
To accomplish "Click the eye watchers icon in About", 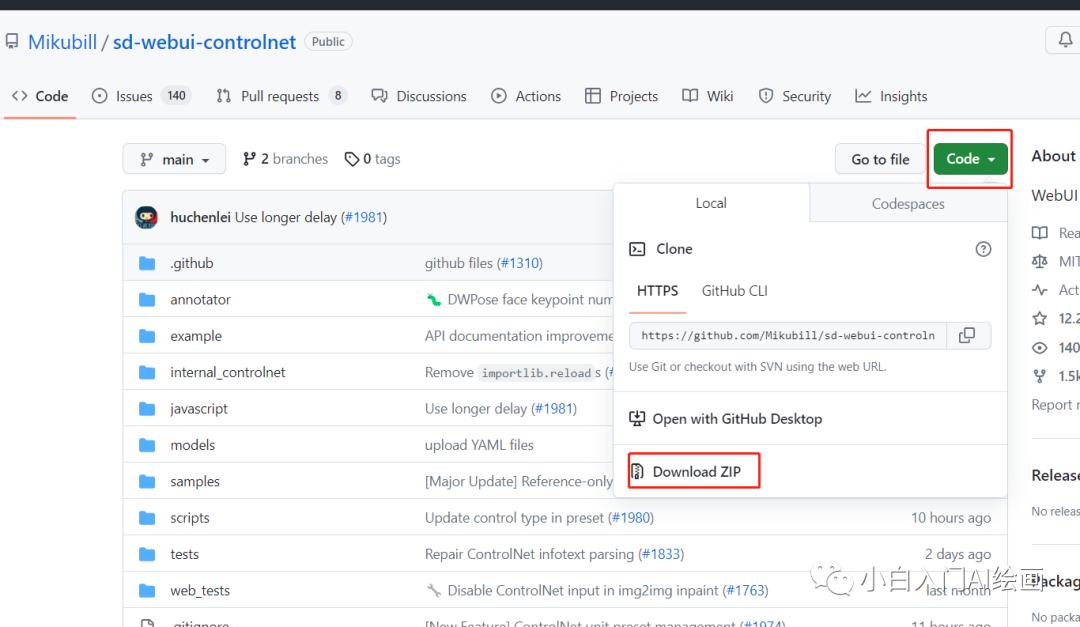I will (x=1039, y=348).
